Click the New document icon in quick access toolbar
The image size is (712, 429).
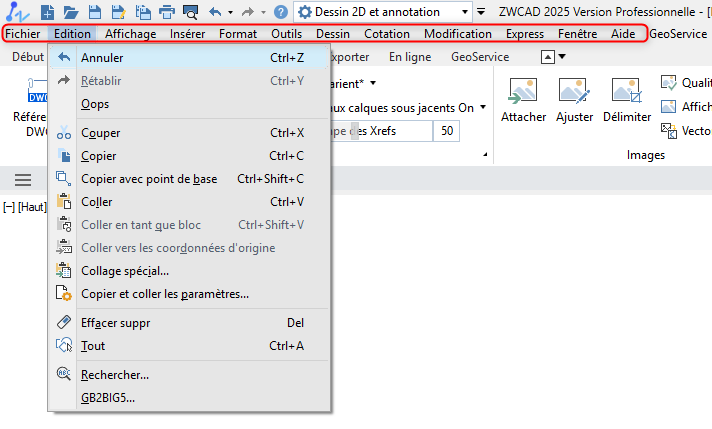[47, 12]
